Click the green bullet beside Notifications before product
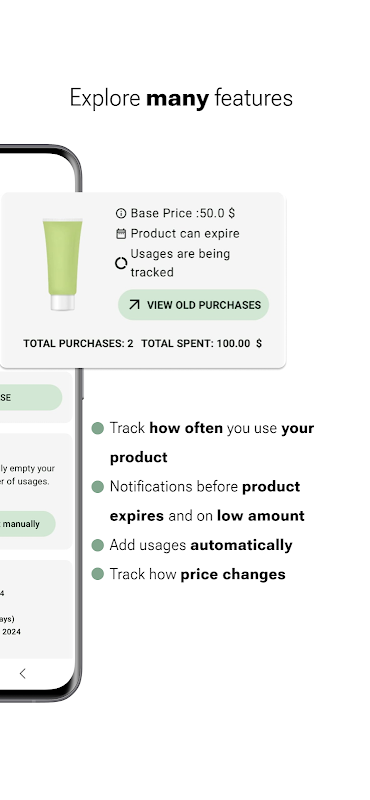 (97, 487)
